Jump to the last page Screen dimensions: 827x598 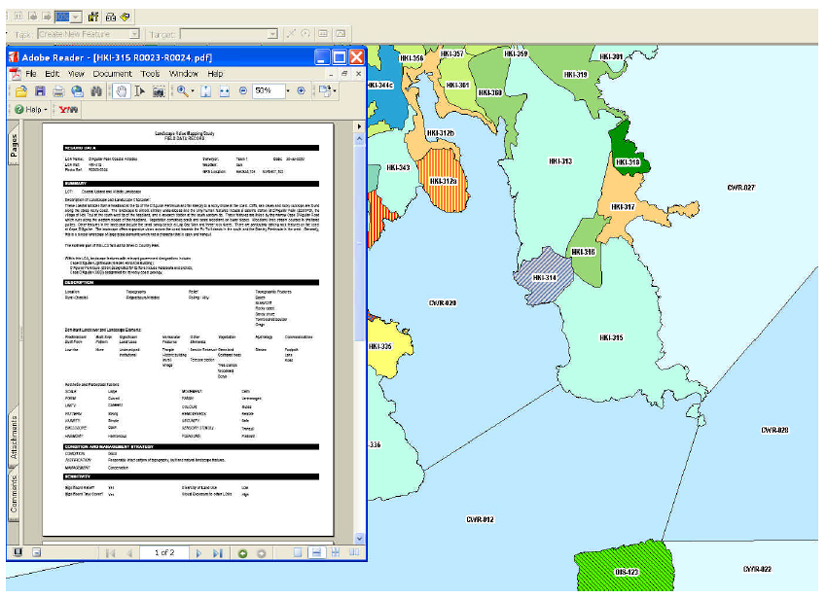click(x=217, y=553)
